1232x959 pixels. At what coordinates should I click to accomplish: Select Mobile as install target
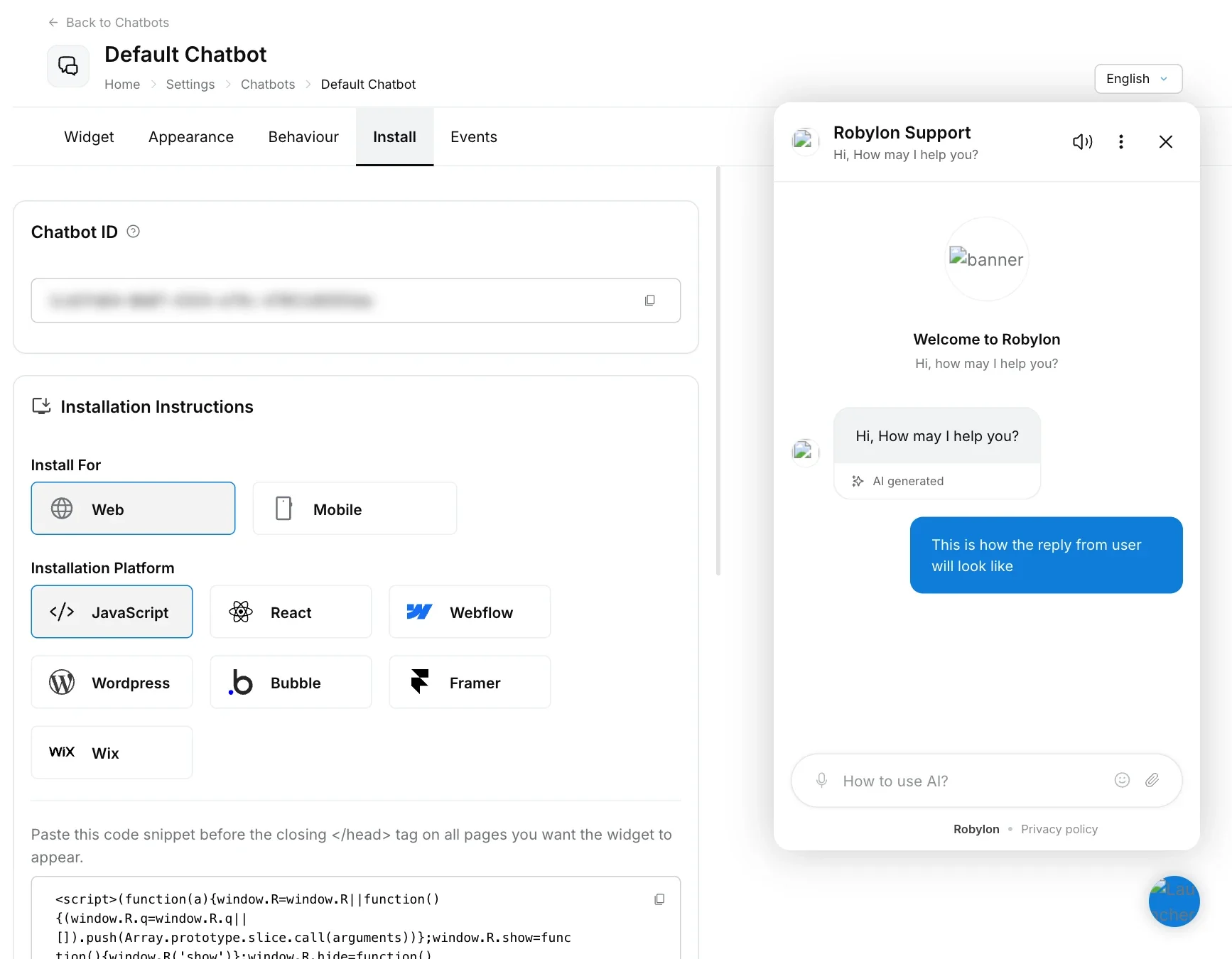coord(355,509)
